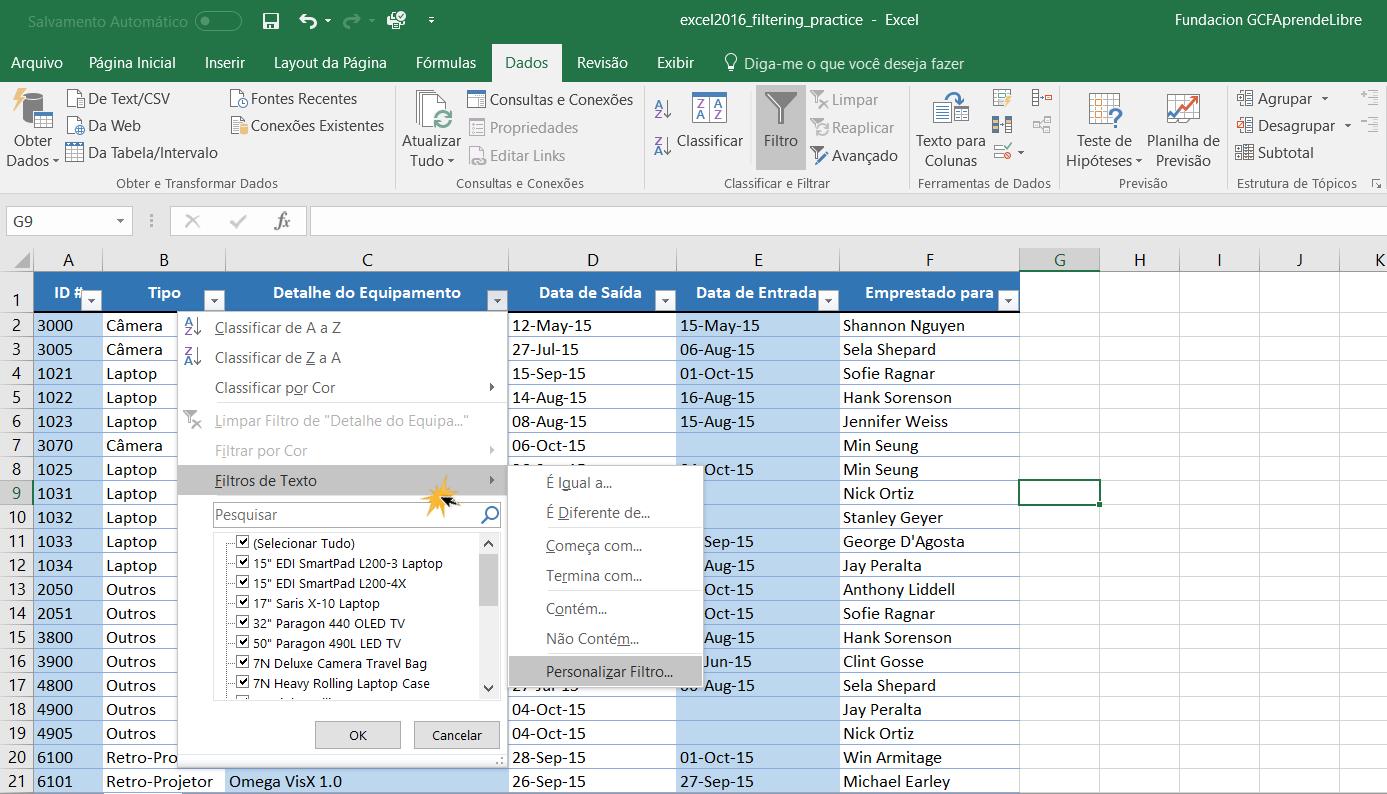The height and width of the screenshot is (794, 1387).
Task: Toggle Salvamento Automático switch
Action: [218, 21]
